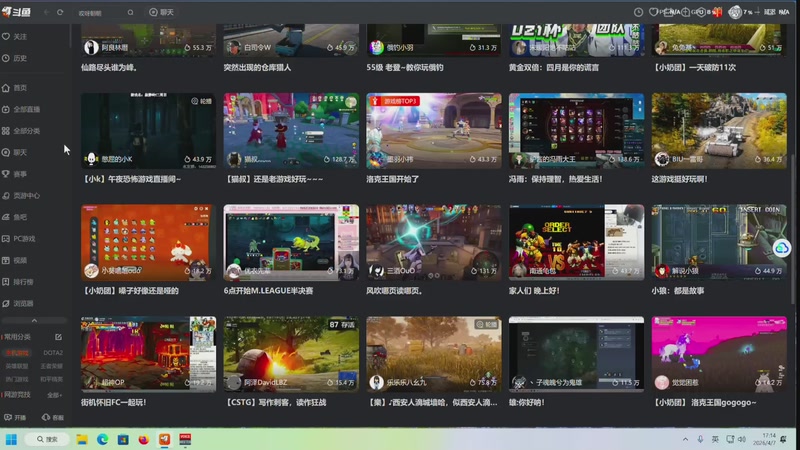Open the 一天破防11次 stream title
Image resolution: width=800 pixels, height=450 pixels.
694,67
